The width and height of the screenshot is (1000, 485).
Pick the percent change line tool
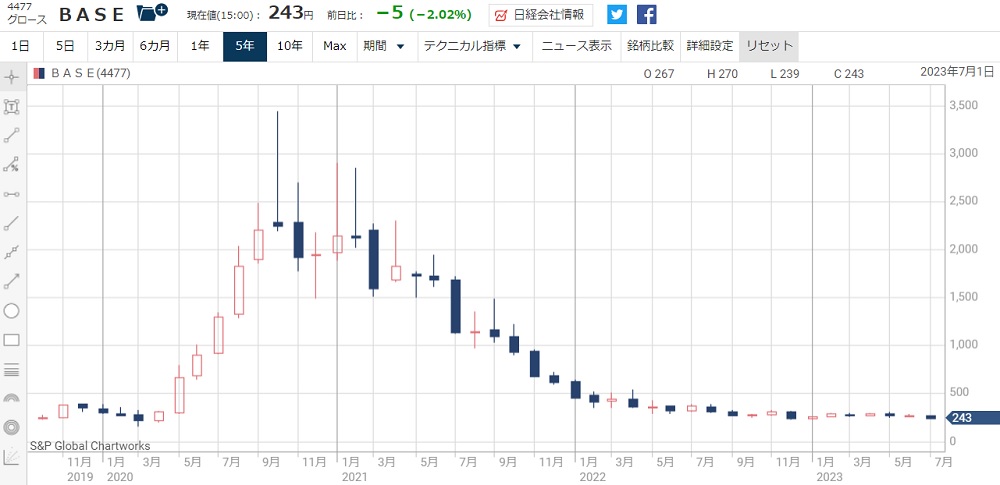click(x=12, y=165)
